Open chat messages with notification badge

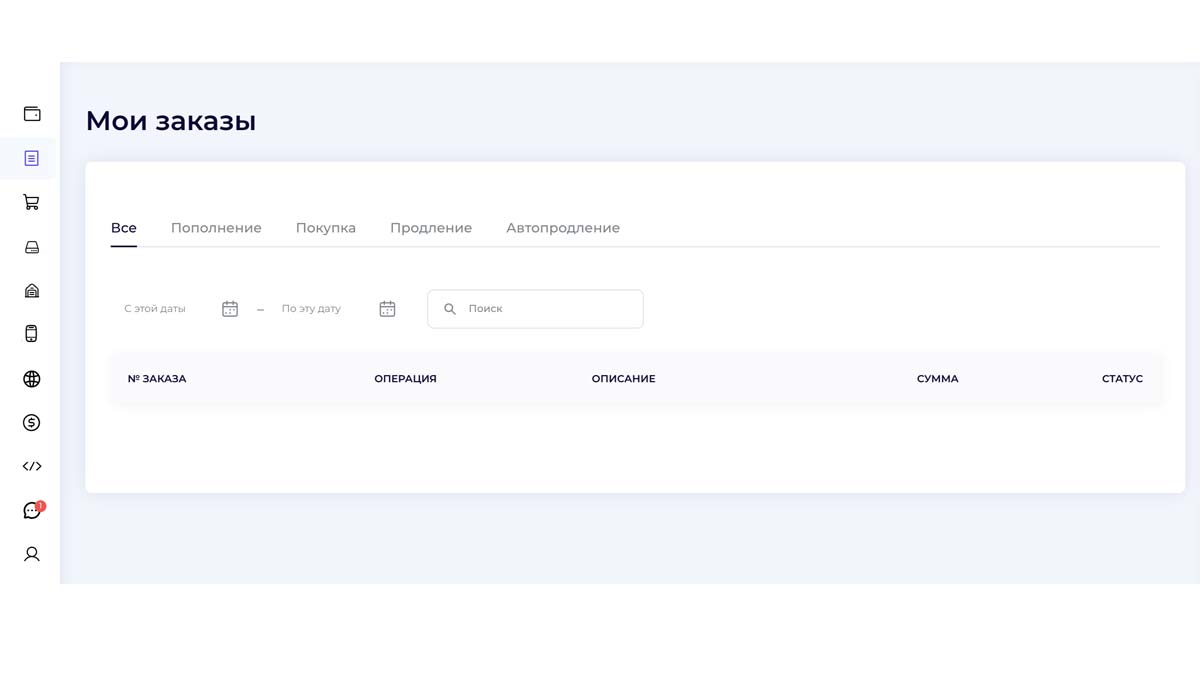tap(32, 511)
